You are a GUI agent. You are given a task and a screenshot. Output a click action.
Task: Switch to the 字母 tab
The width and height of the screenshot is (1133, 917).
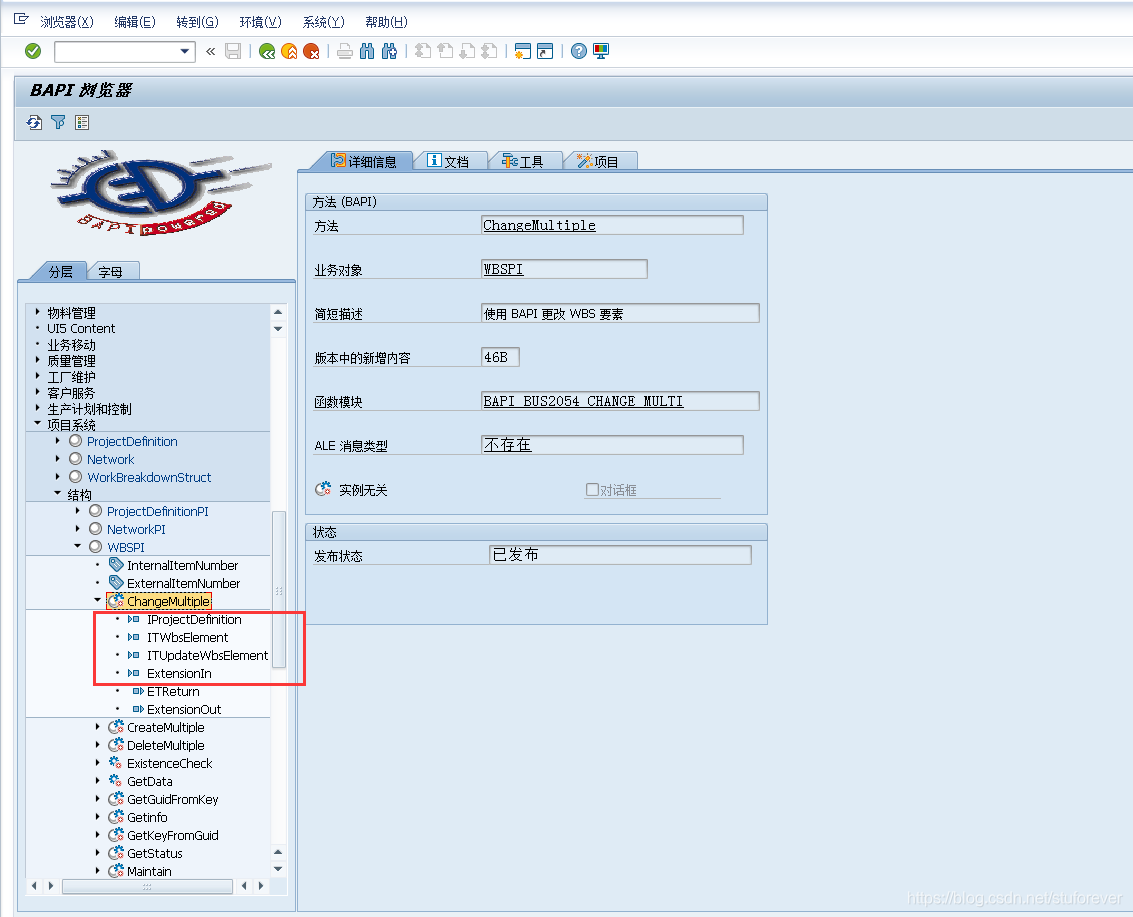tap(111, 272)
